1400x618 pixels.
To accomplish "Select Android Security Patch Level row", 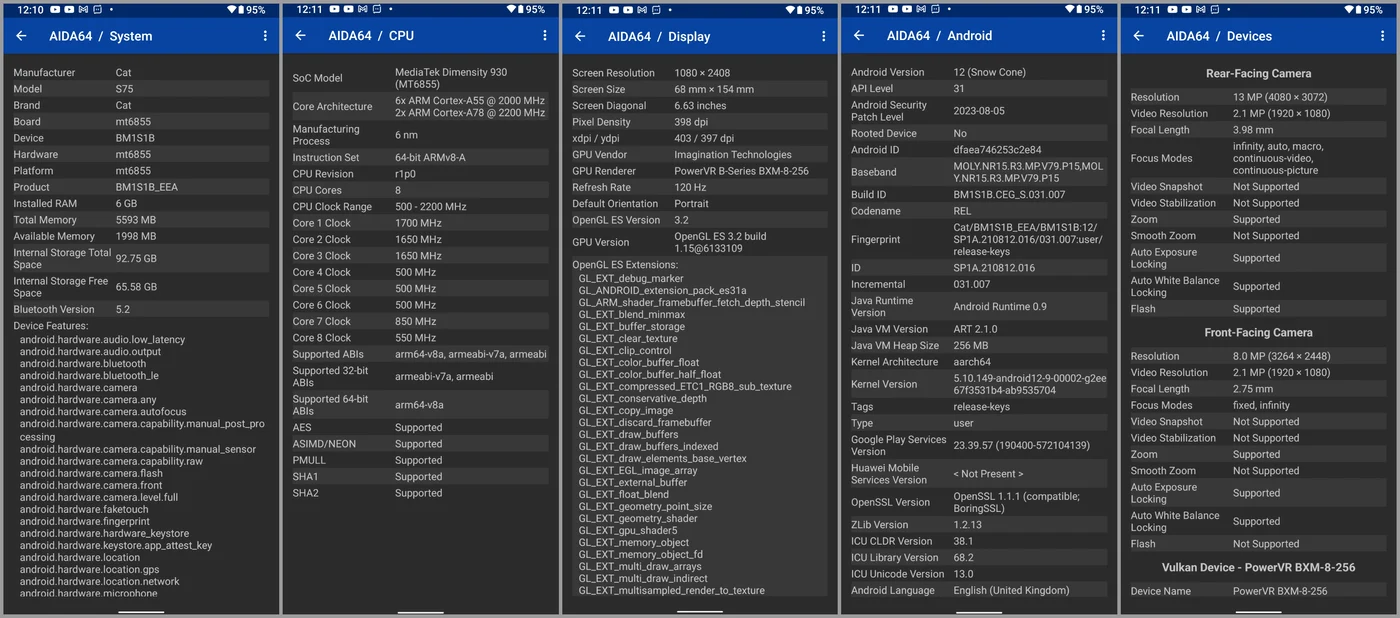I will pyautogui.click(x=978, y=111).
